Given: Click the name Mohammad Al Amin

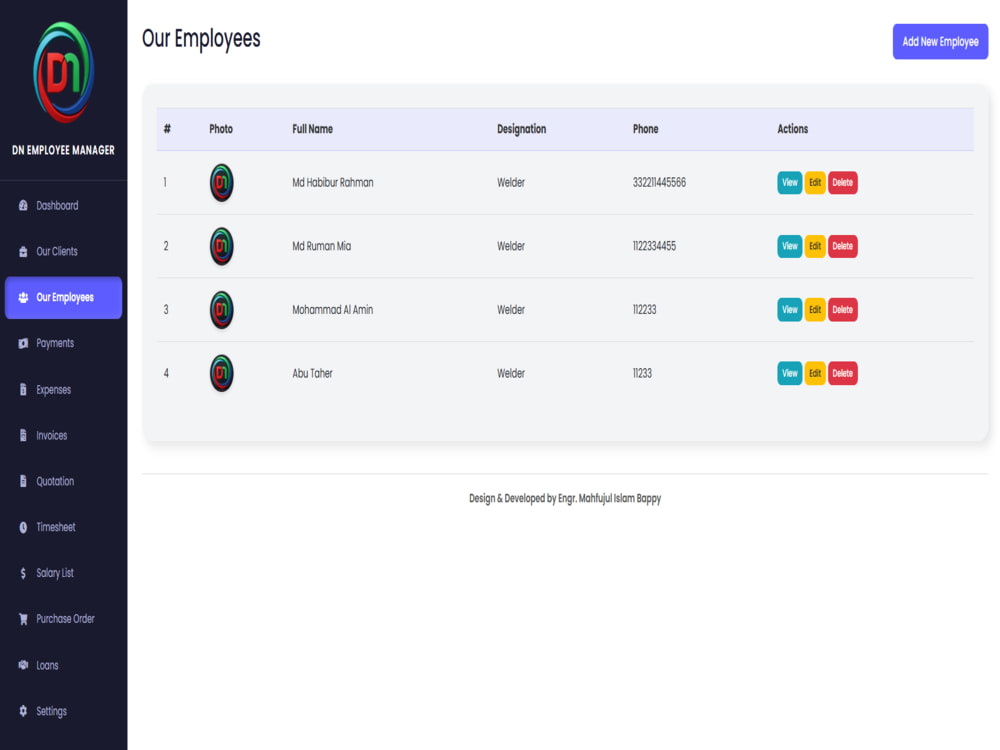Looking at the screenshot, I should pos(333,310).
